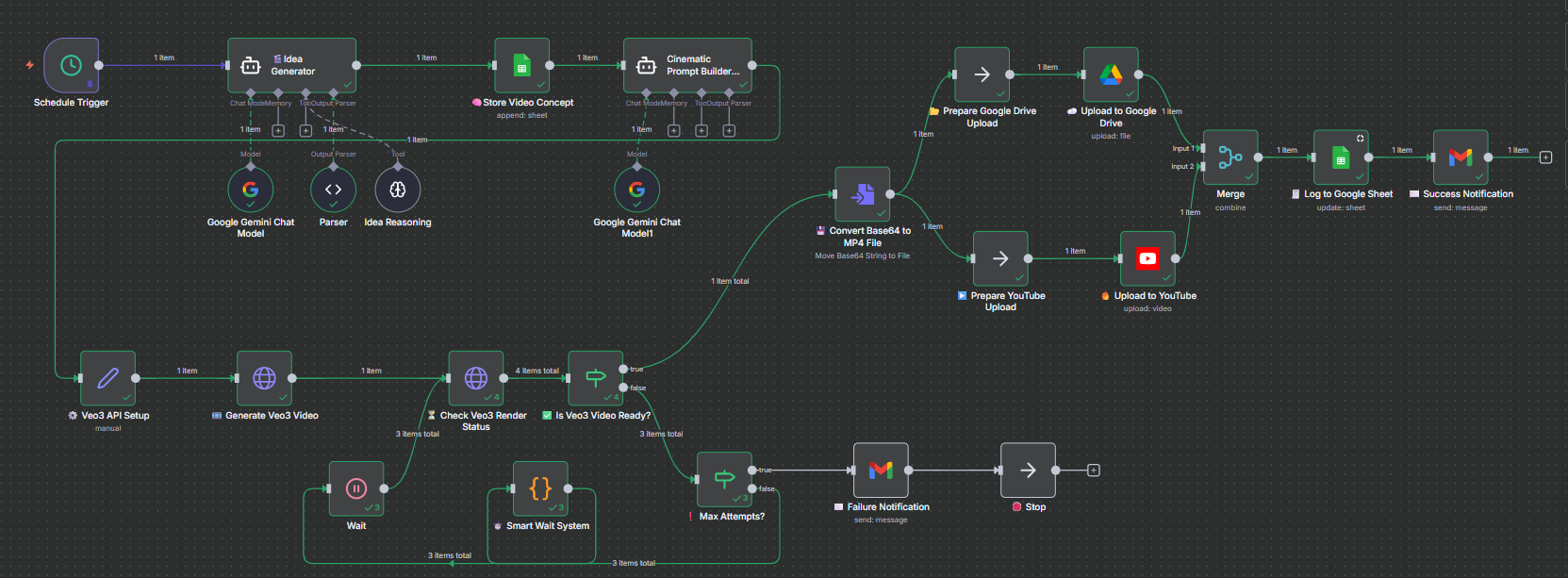The width and height of the screenshot is (1568, 578).
Task: Open the Schedule Trigger node
Action: click(x=71, y=65)
